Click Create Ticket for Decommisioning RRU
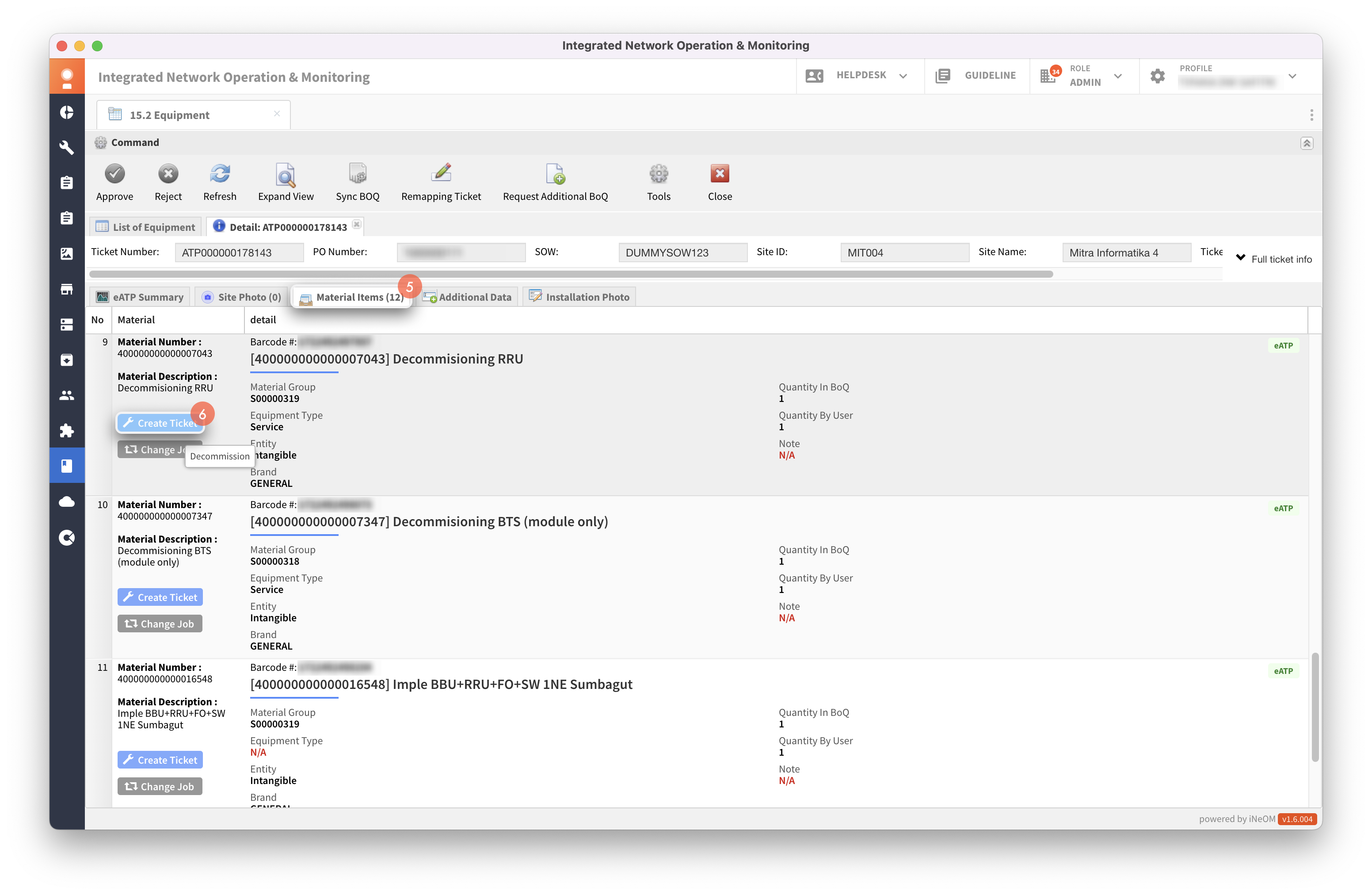Screen dimensions: 1372x895 point(160,423)
